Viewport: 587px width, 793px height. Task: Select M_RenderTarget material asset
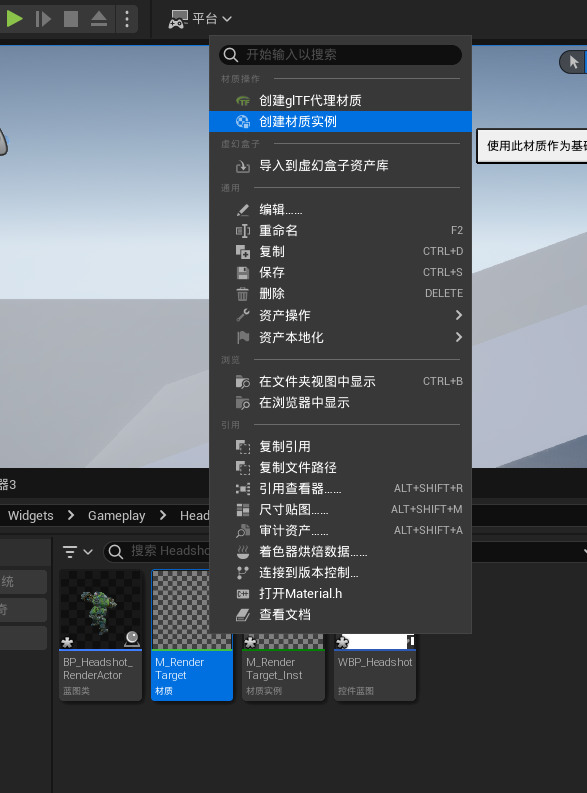click(192, 635)
